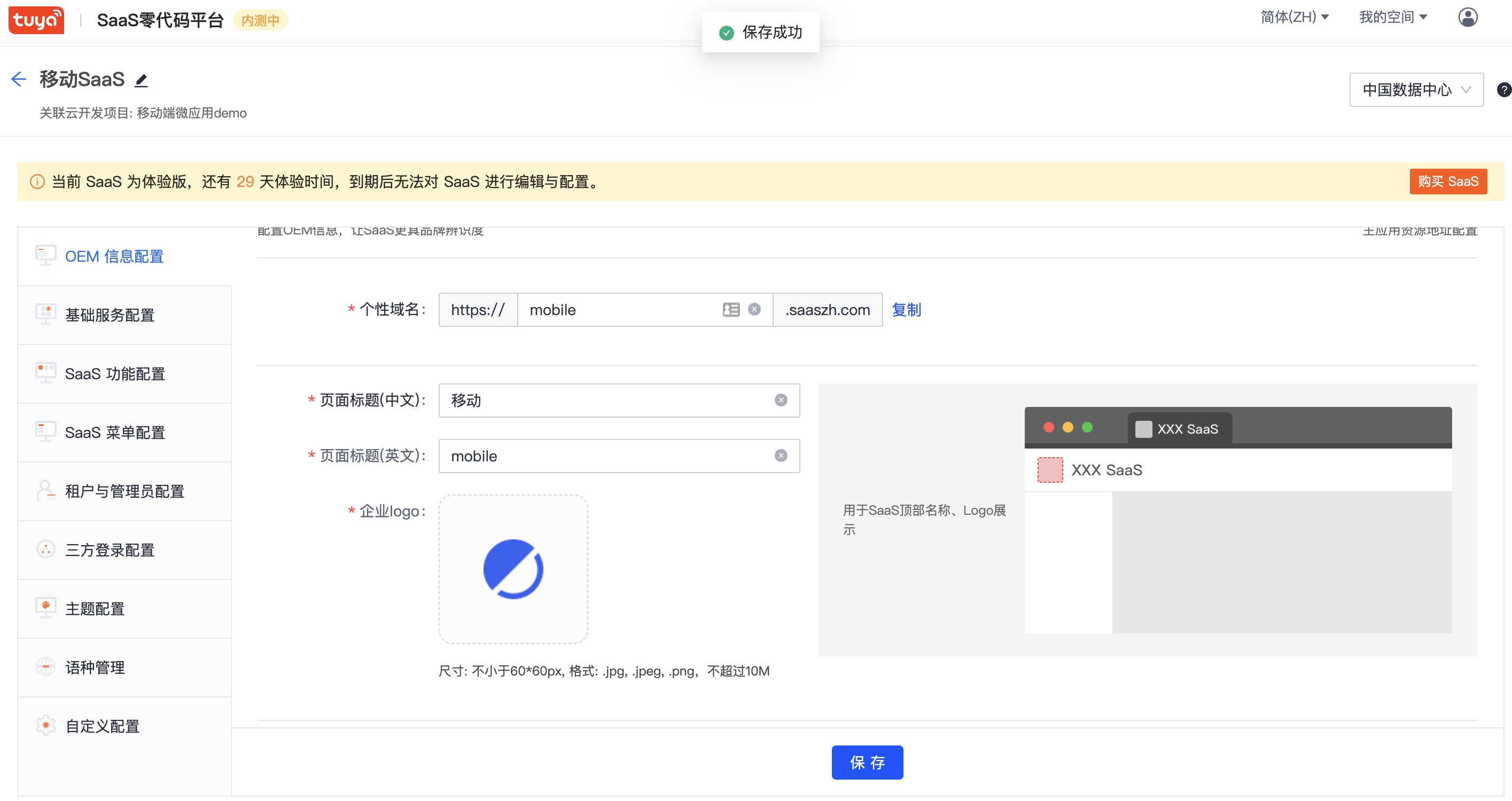Open the 我的空间 dropdown
This screenshot has width=1512, height=801.
tap(1392, 17)
